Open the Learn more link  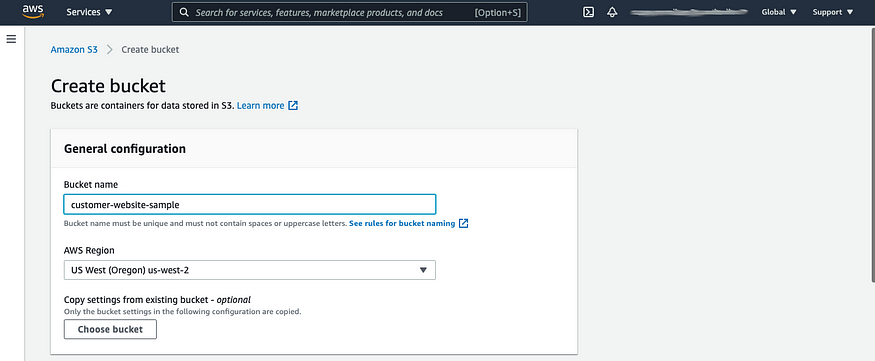coord(261,105)
